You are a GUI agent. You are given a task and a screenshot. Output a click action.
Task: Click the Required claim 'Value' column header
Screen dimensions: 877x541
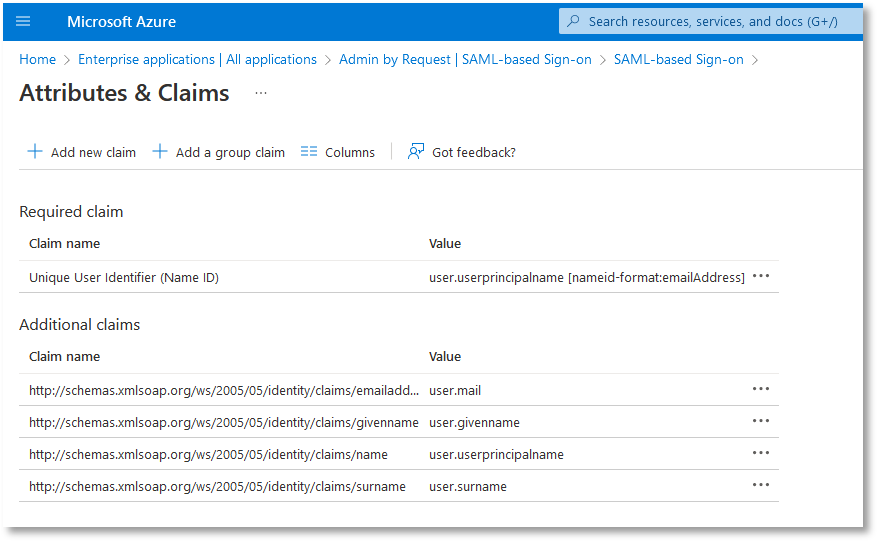pos(445,243)
